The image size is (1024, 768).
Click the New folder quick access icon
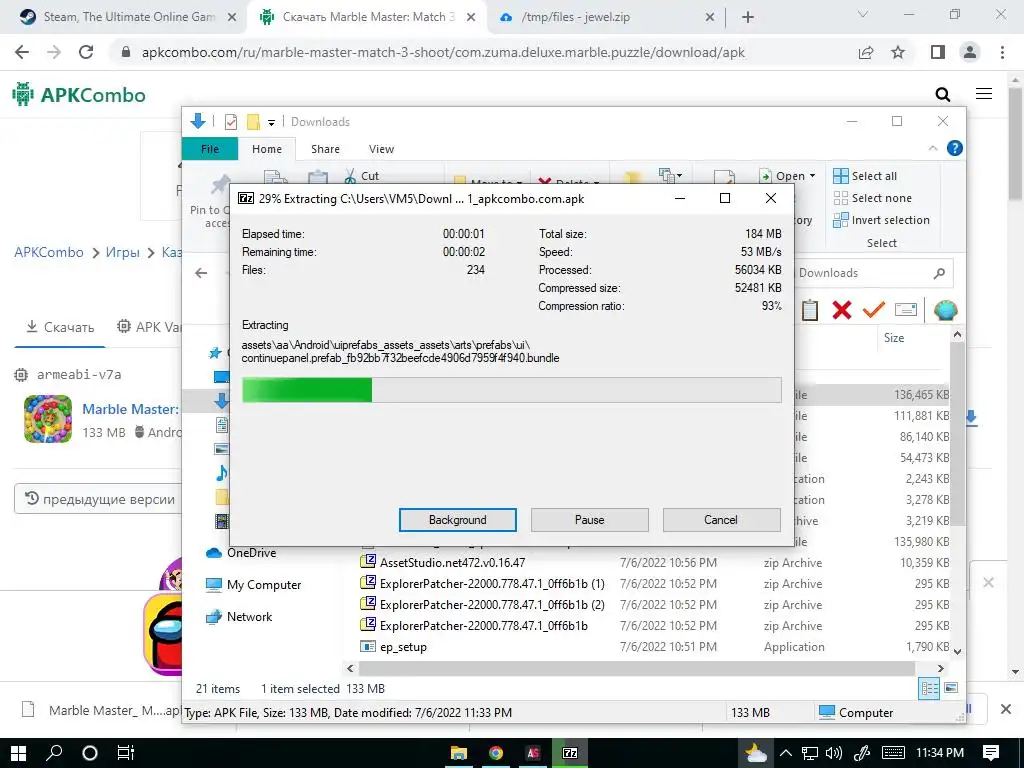[253, 121]
